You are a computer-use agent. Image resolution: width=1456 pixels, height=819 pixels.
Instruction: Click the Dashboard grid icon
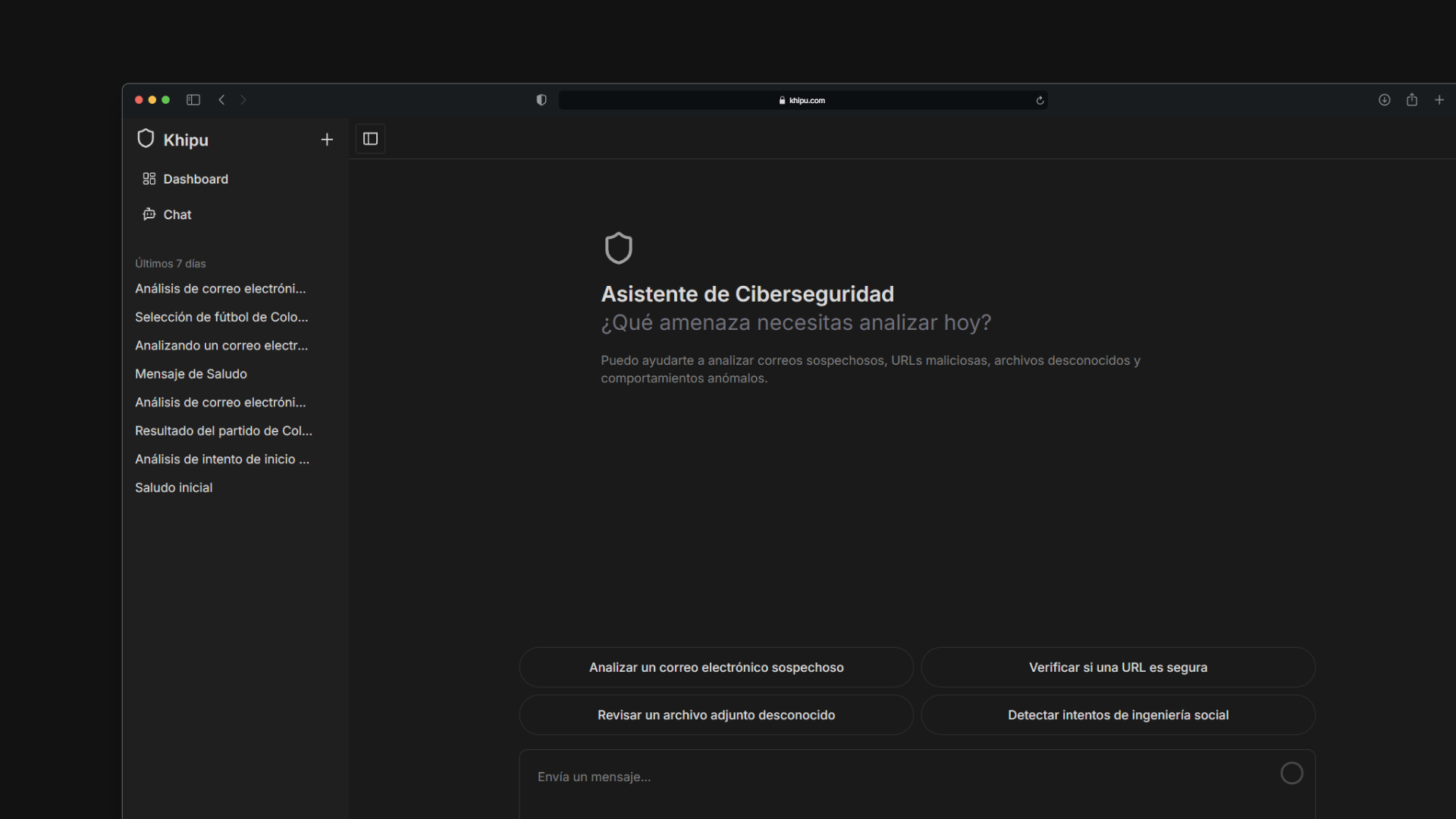pos(149,179)
